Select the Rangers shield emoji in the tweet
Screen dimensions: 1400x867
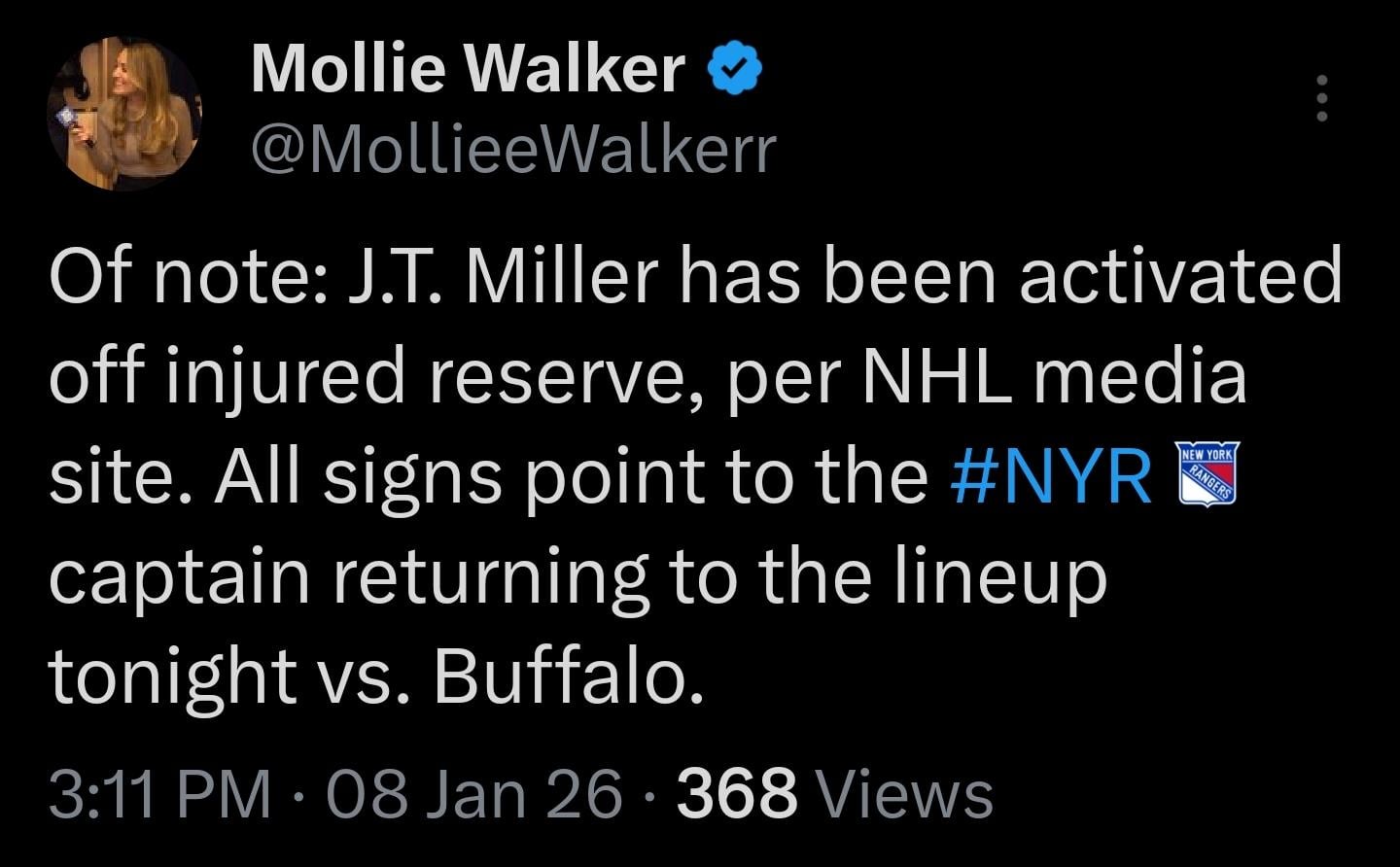click(x=1206, y=475)
